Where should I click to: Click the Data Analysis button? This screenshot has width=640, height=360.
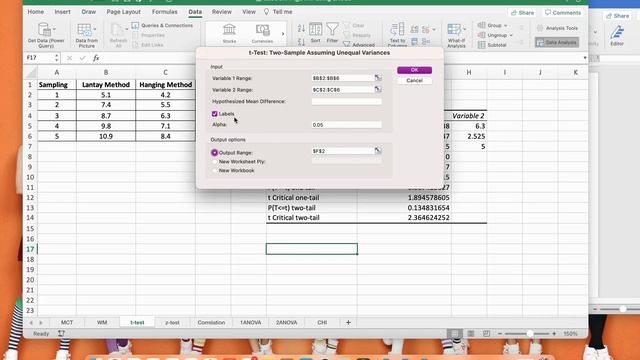(557, 42)
